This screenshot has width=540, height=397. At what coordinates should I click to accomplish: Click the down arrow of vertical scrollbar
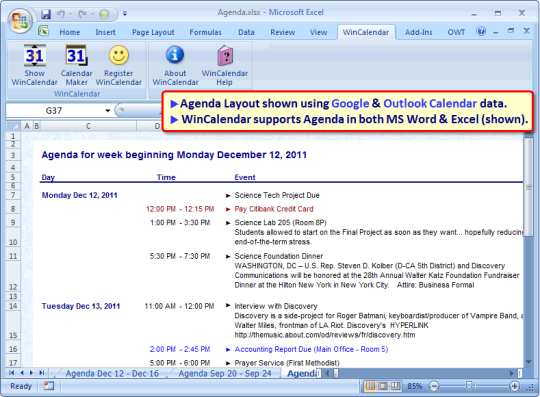coord(529,362)
